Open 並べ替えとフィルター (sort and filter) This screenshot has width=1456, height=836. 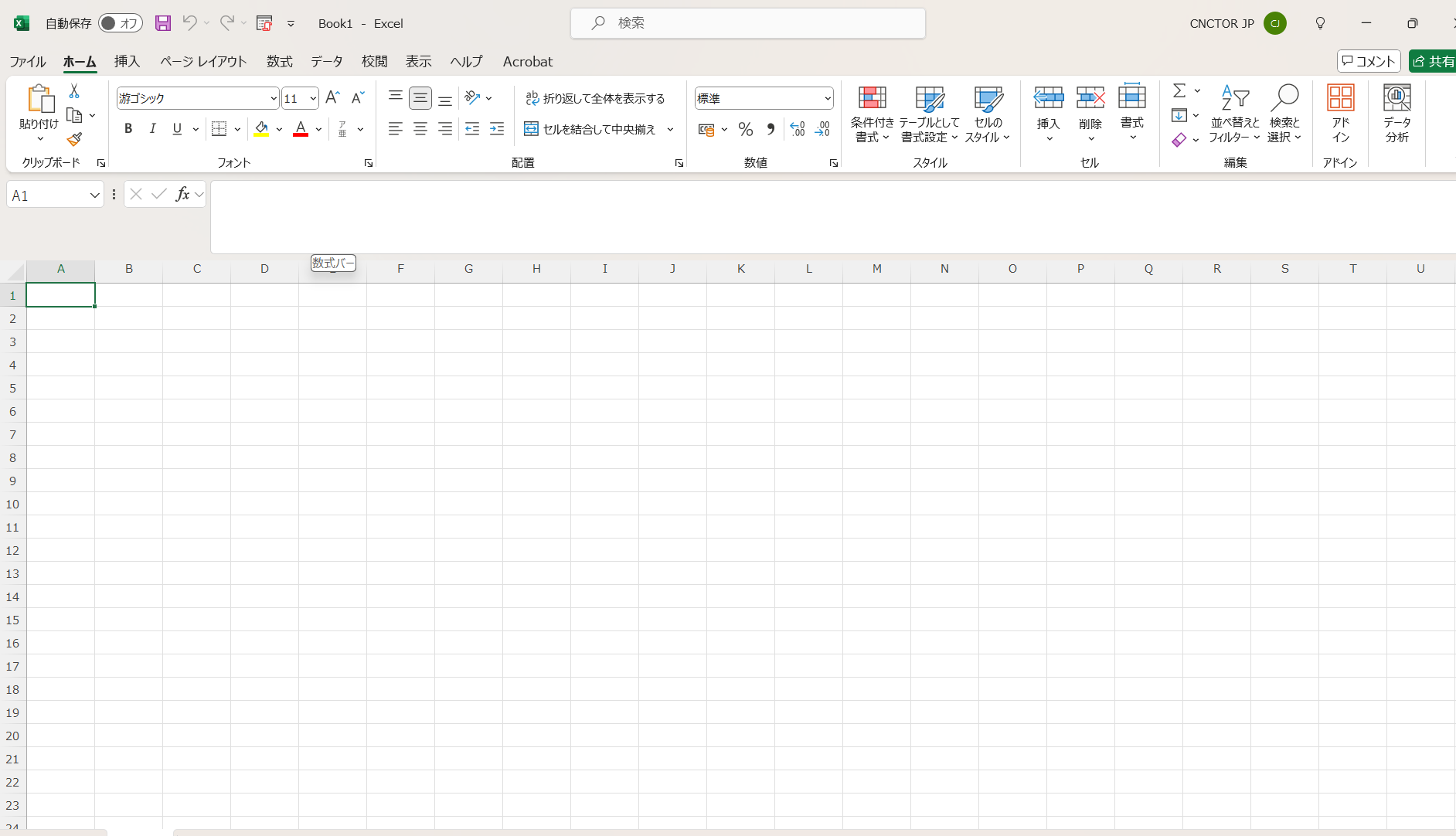[1234, 114]
